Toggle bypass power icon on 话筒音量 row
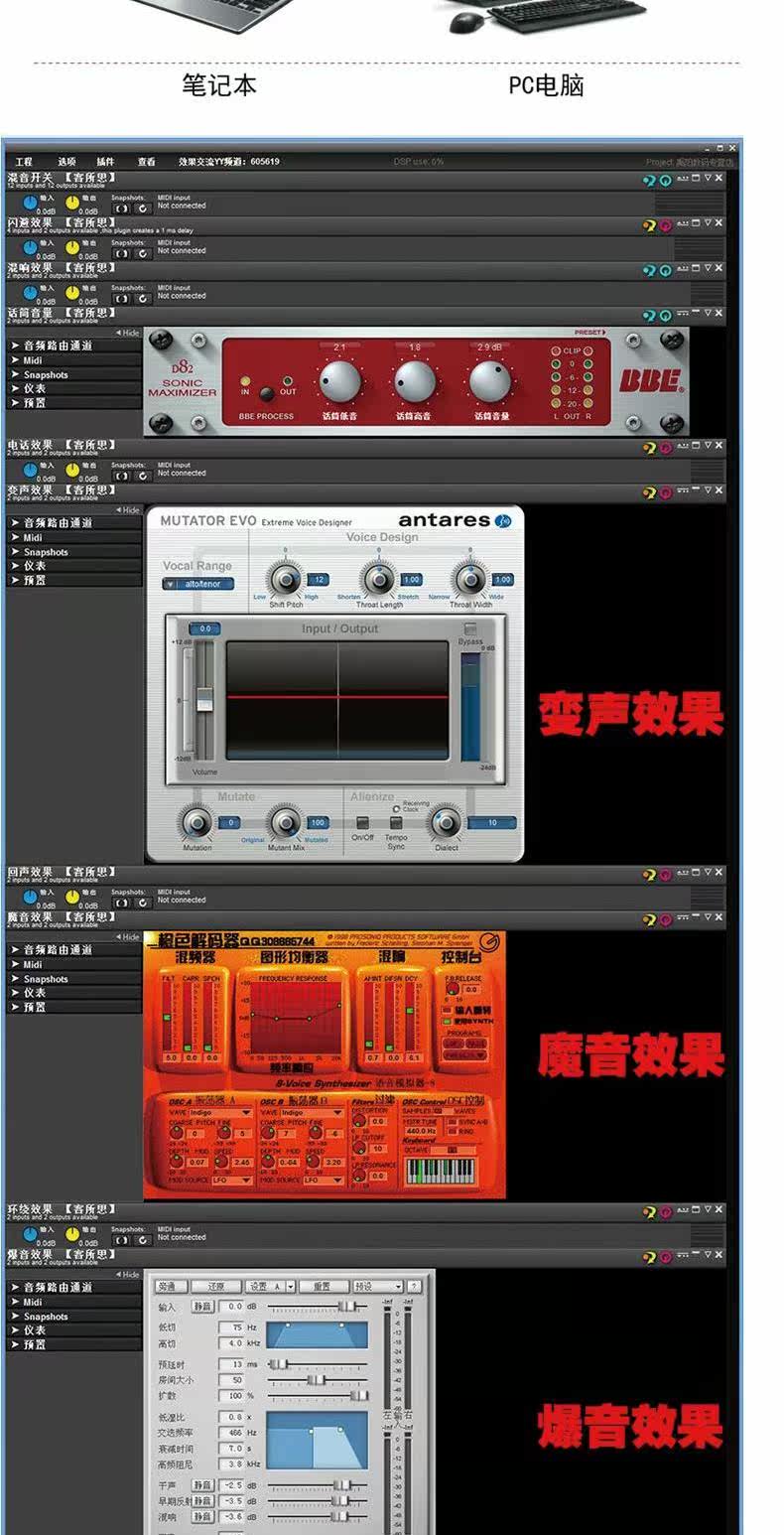784x1535 pixels. click(x=665, y=316)
